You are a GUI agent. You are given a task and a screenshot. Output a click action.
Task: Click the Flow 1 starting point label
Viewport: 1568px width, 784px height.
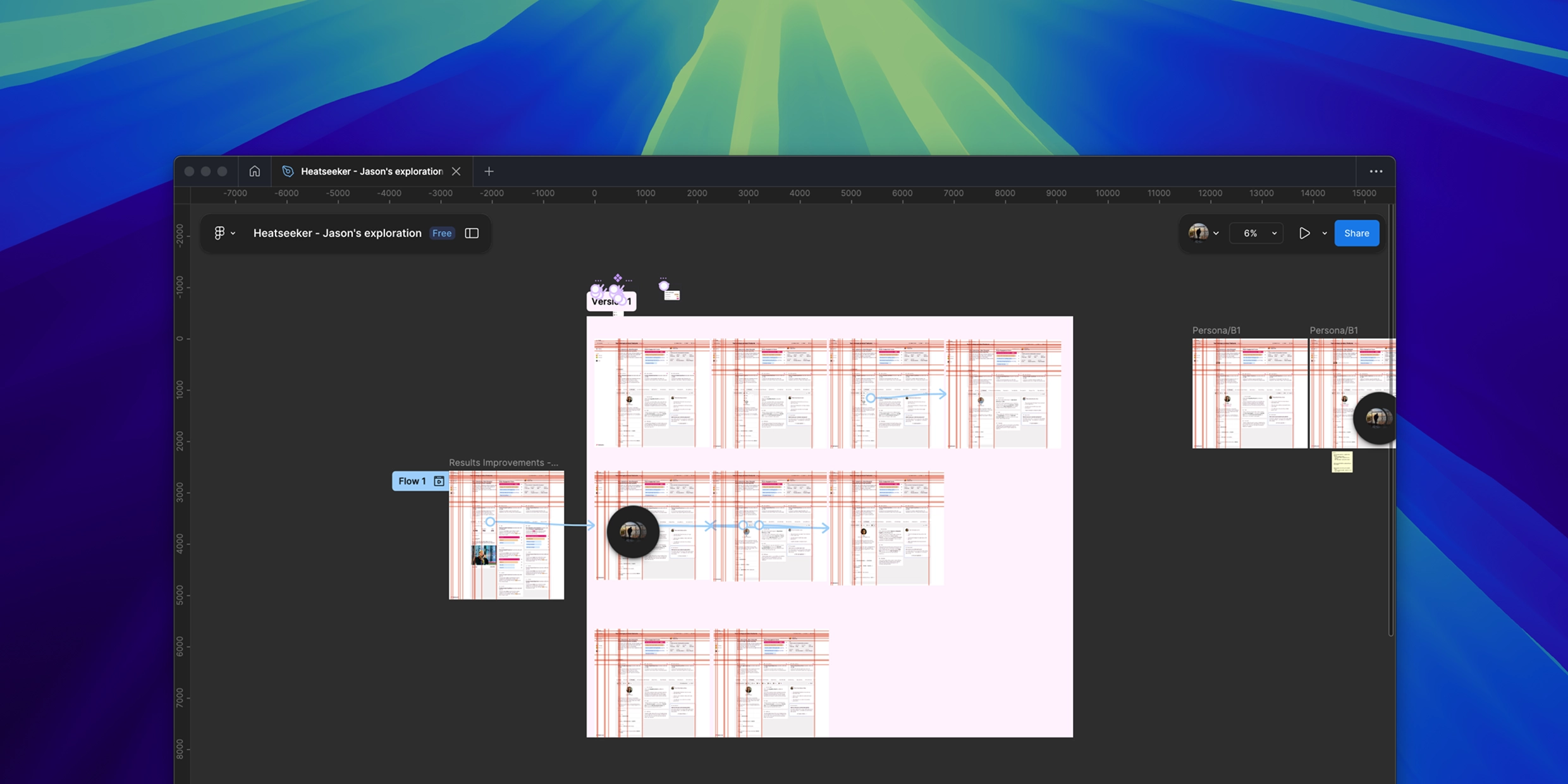tap(412, 481)
